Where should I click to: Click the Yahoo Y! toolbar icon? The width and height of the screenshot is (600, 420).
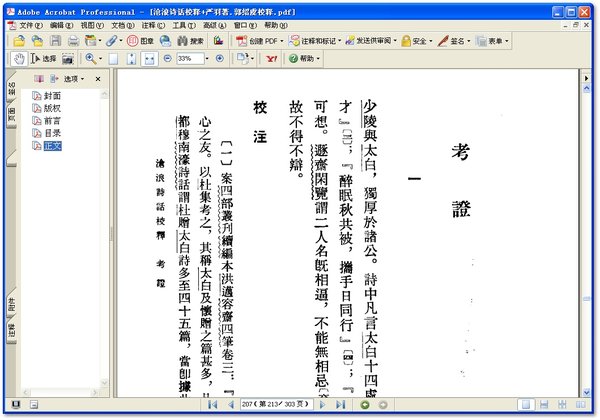pos(272,59)
